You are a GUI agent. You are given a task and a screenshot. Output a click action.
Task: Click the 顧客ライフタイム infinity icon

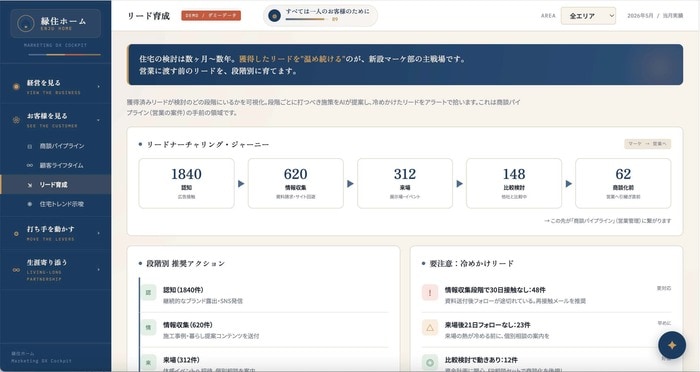(x=29, y=165)
